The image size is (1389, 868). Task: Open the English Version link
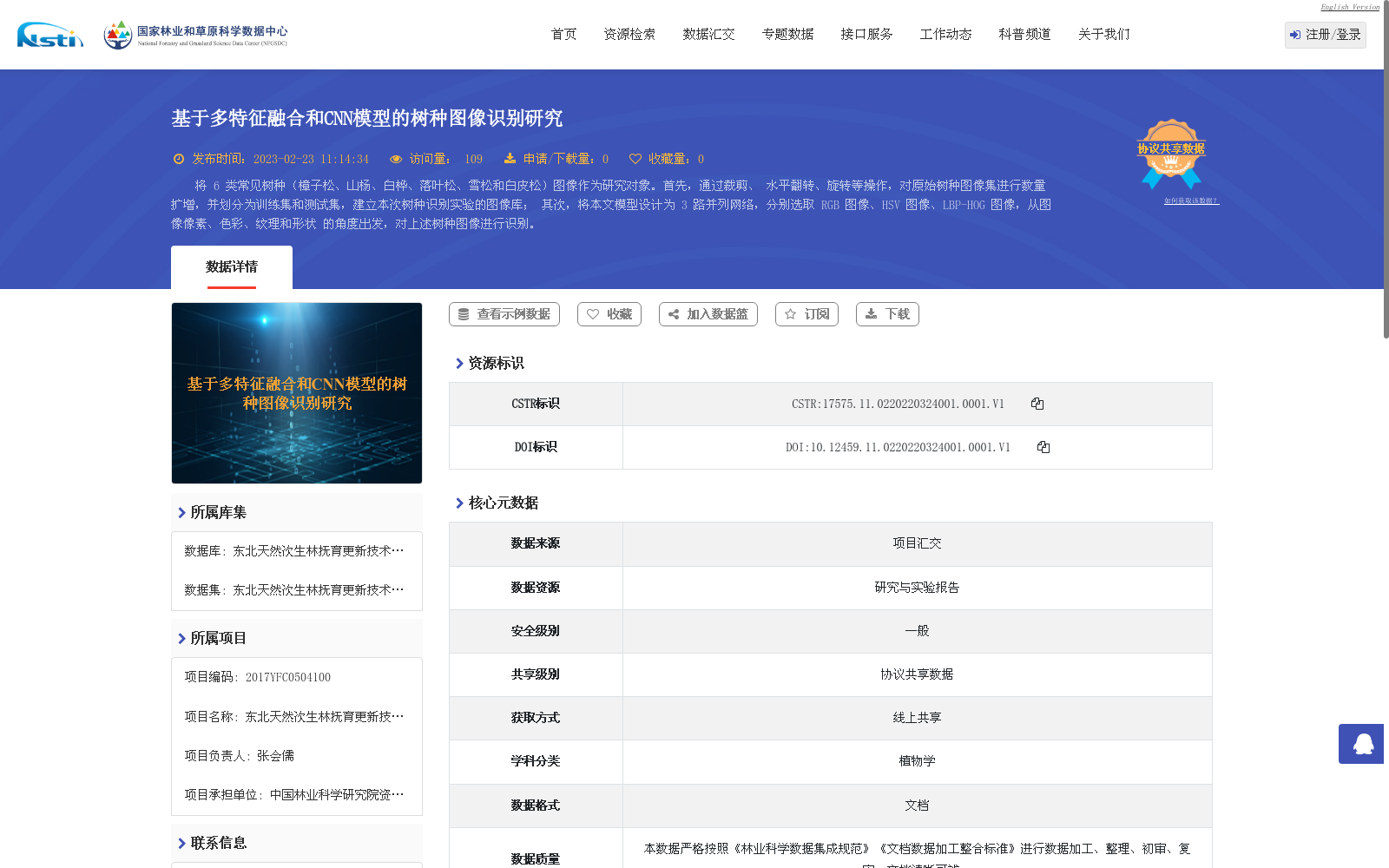[1348, 7]
